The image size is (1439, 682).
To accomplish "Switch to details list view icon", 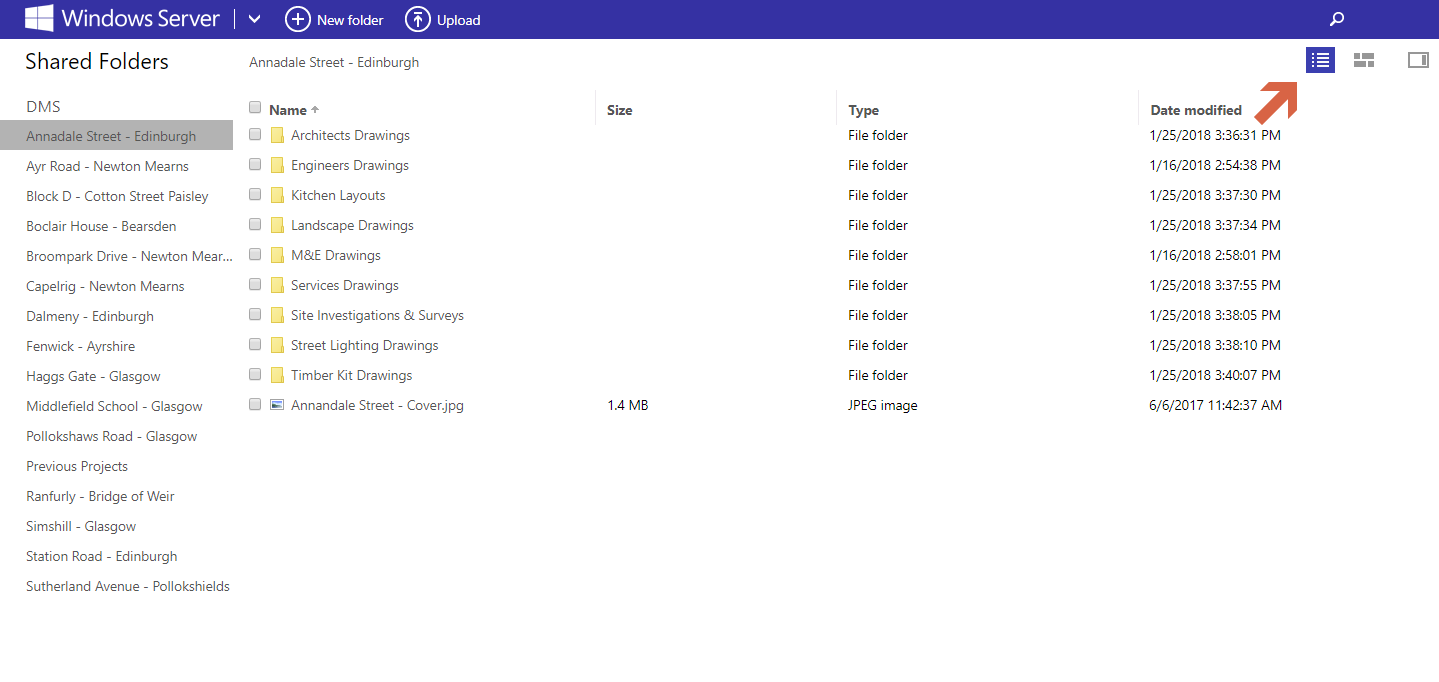I will coord(1320,61).
